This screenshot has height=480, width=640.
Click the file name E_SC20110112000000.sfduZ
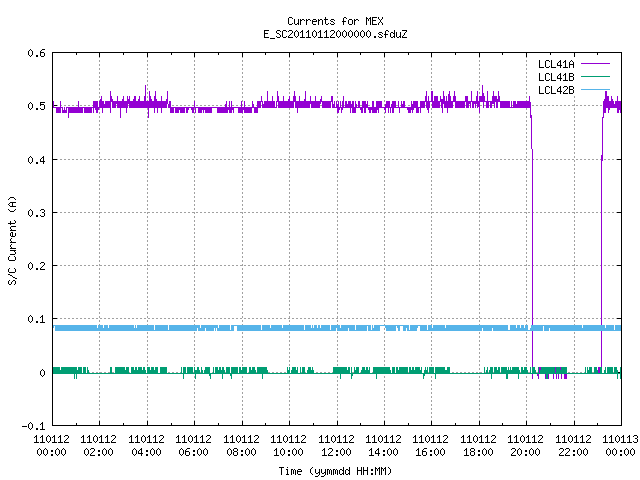[335, 34]
